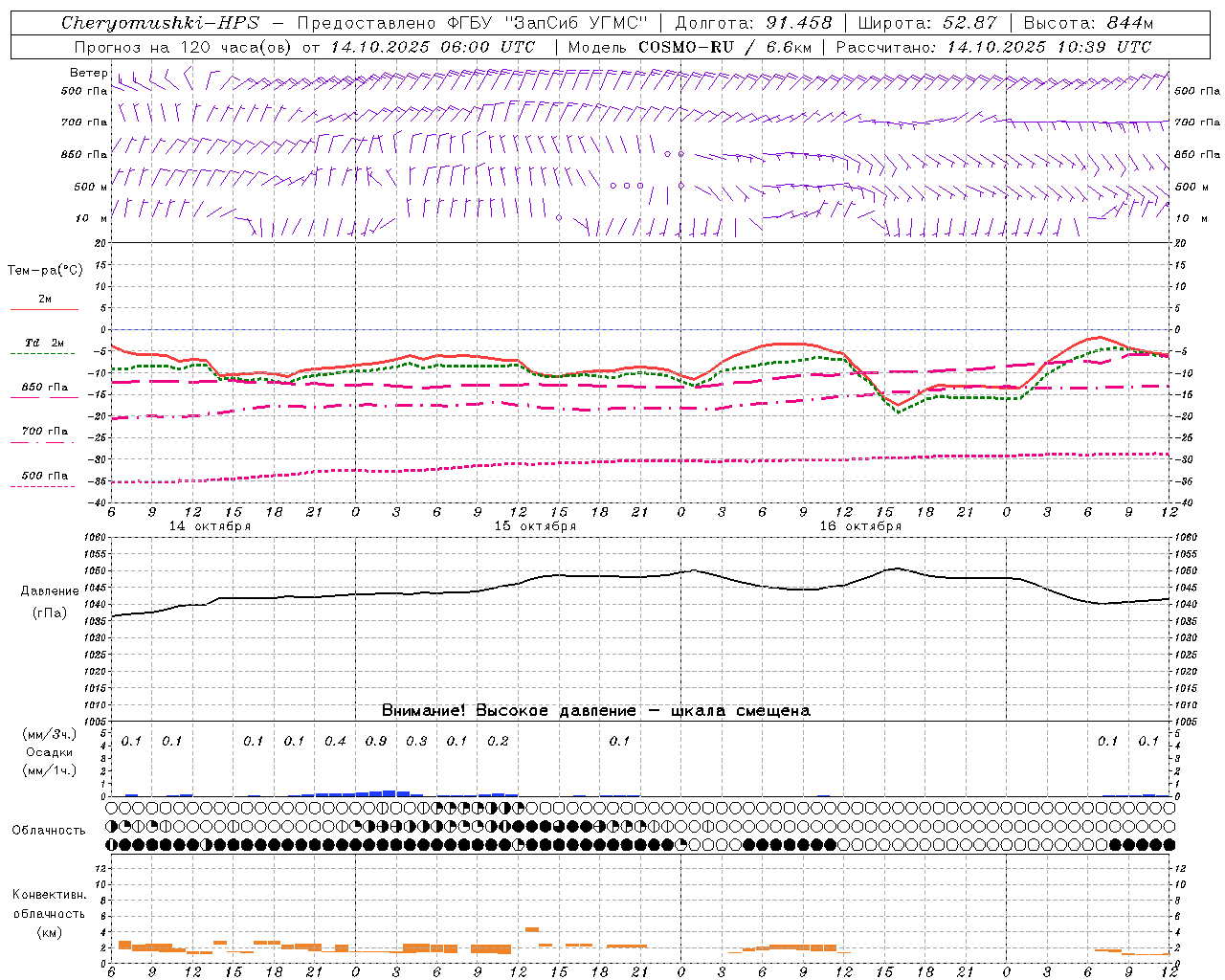Screen dimensions: 1225x980
Task: Click the model label COSMO-RU / 6.6км
Action: [724, 47]
